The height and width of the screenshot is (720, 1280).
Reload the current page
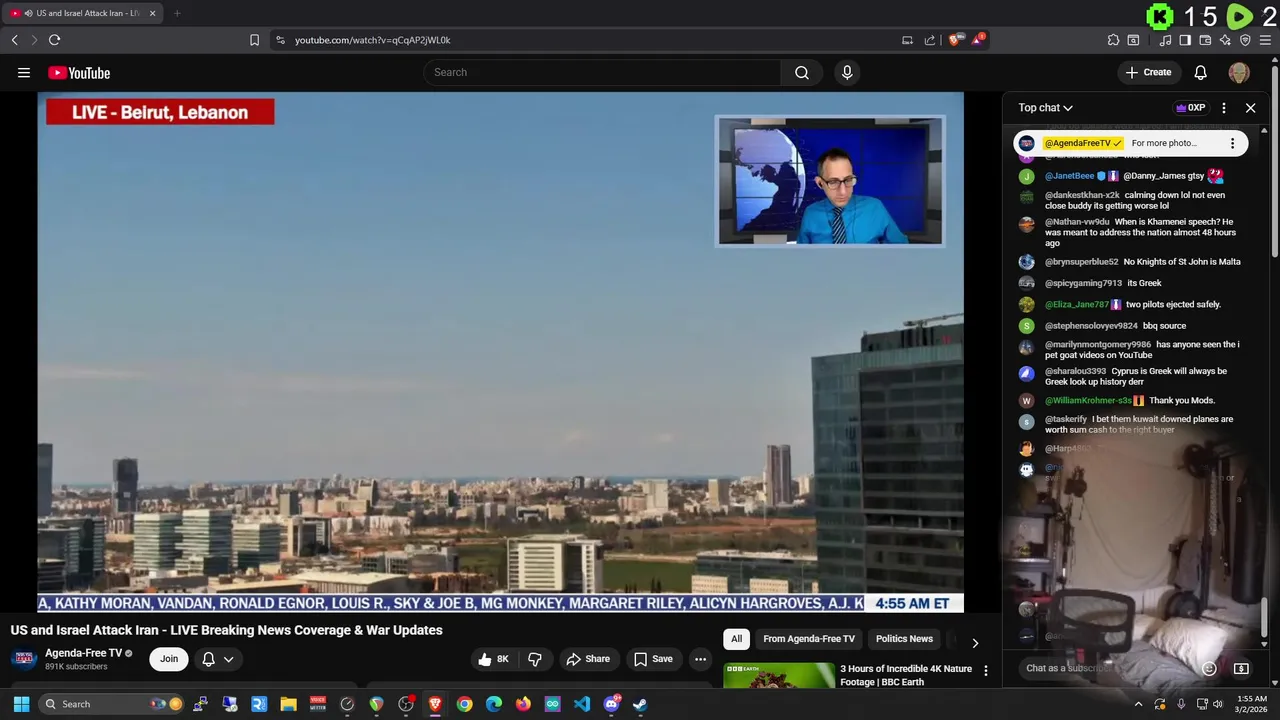(x=54, y=40)
